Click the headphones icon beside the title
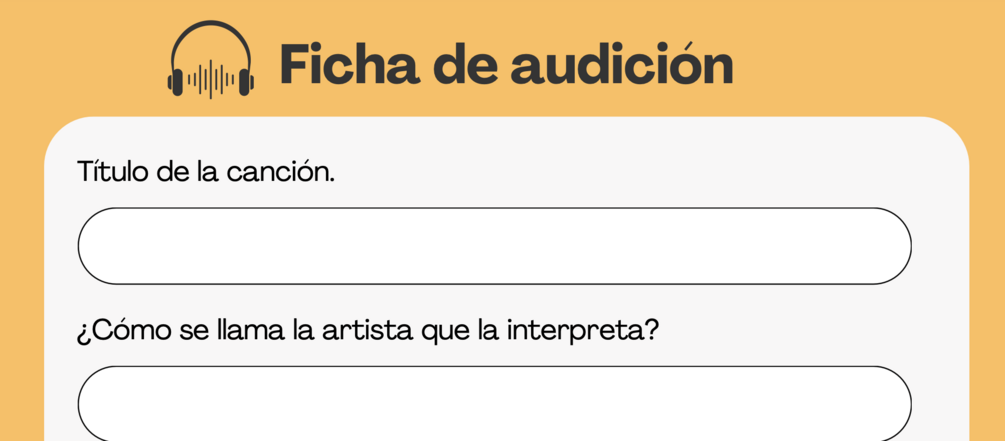1005x441 pixels. tap(211, 60)
